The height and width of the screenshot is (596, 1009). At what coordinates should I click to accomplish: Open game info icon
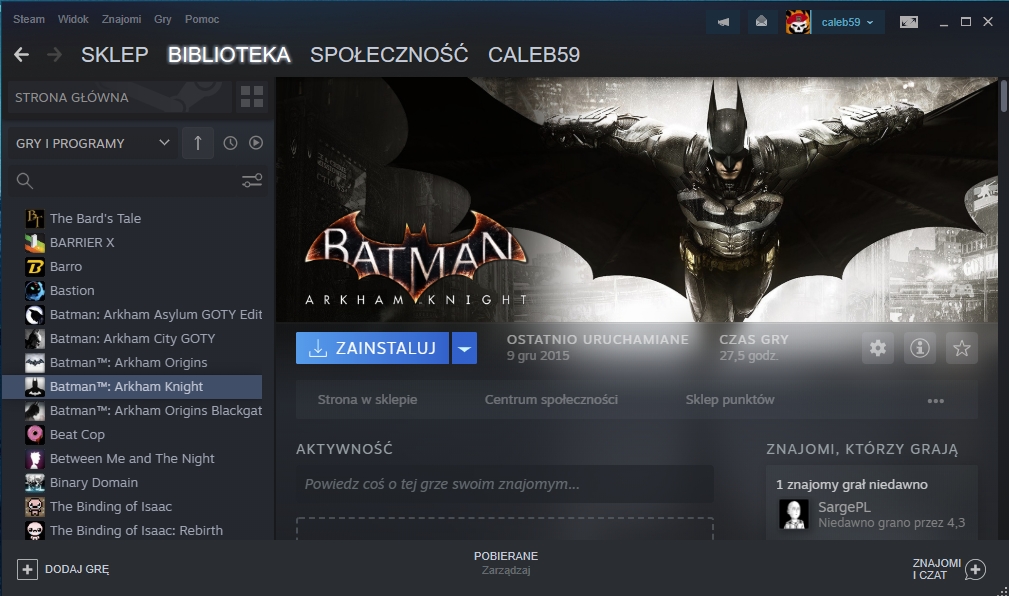tap(920, 348)
